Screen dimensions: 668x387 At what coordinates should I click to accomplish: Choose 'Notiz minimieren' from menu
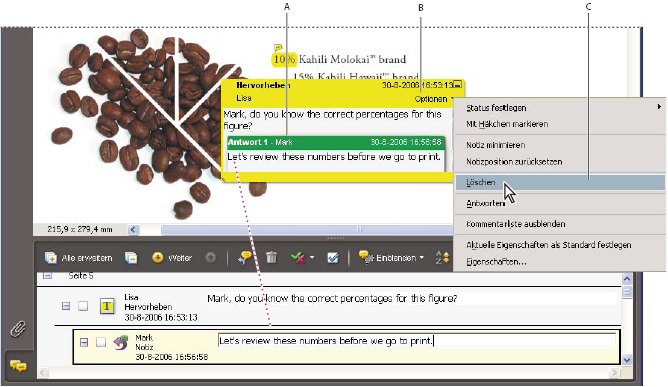point(559,145)
